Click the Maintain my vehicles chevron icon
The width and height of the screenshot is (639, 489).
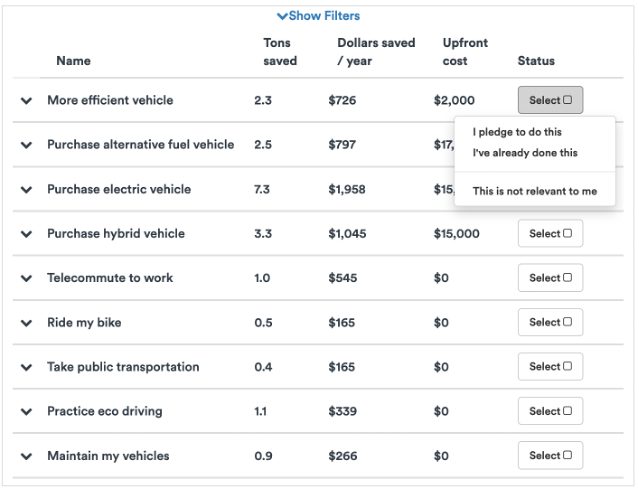tap(26, 456)
